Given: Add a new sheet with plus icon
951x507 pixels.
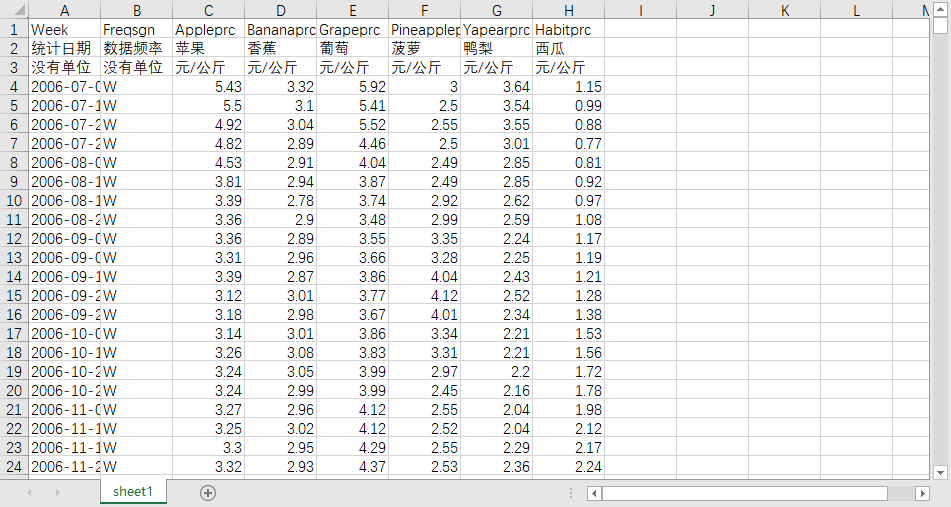Looking at the screenshot, I should pos(207,492).
